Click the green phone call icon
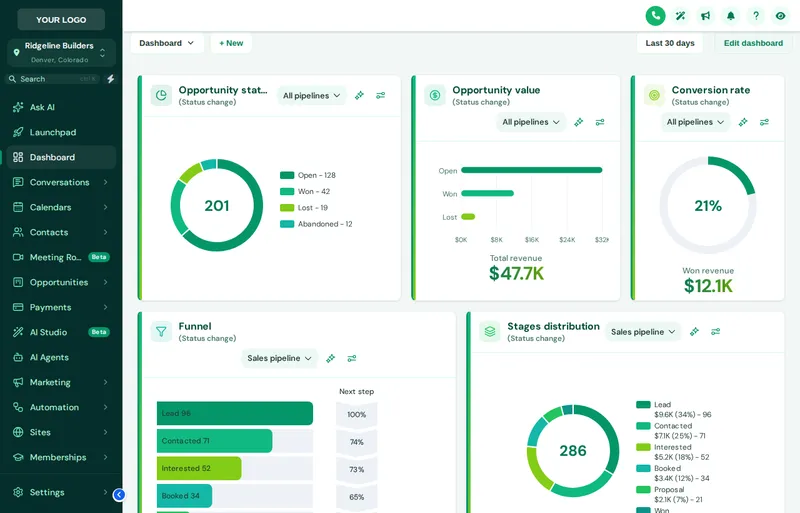Image resolution: width=800 pixels, height=513 pixels. tap(655, 16)
